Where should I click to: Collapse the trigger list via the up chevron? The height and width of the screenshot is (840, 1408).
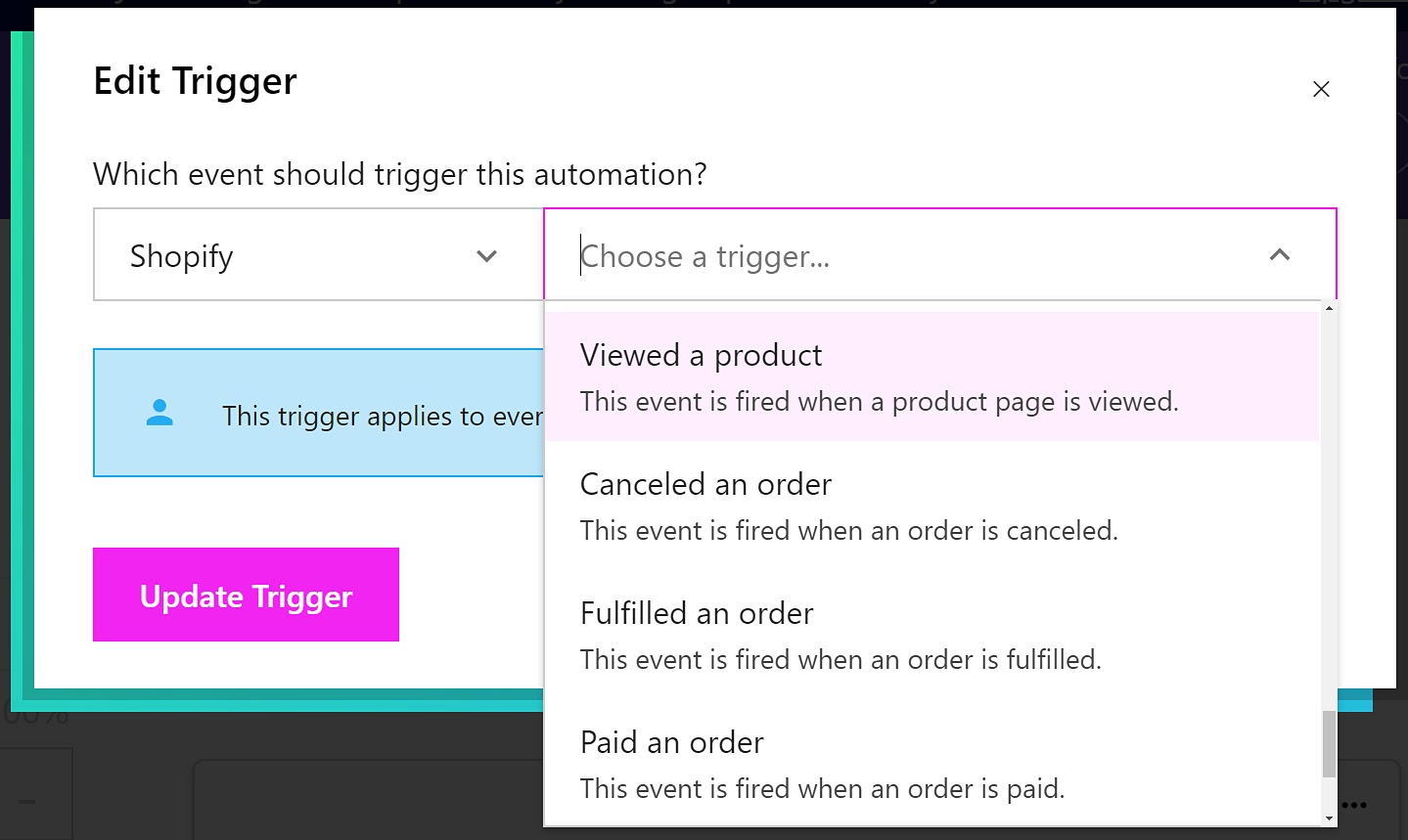coord(1279,255)
